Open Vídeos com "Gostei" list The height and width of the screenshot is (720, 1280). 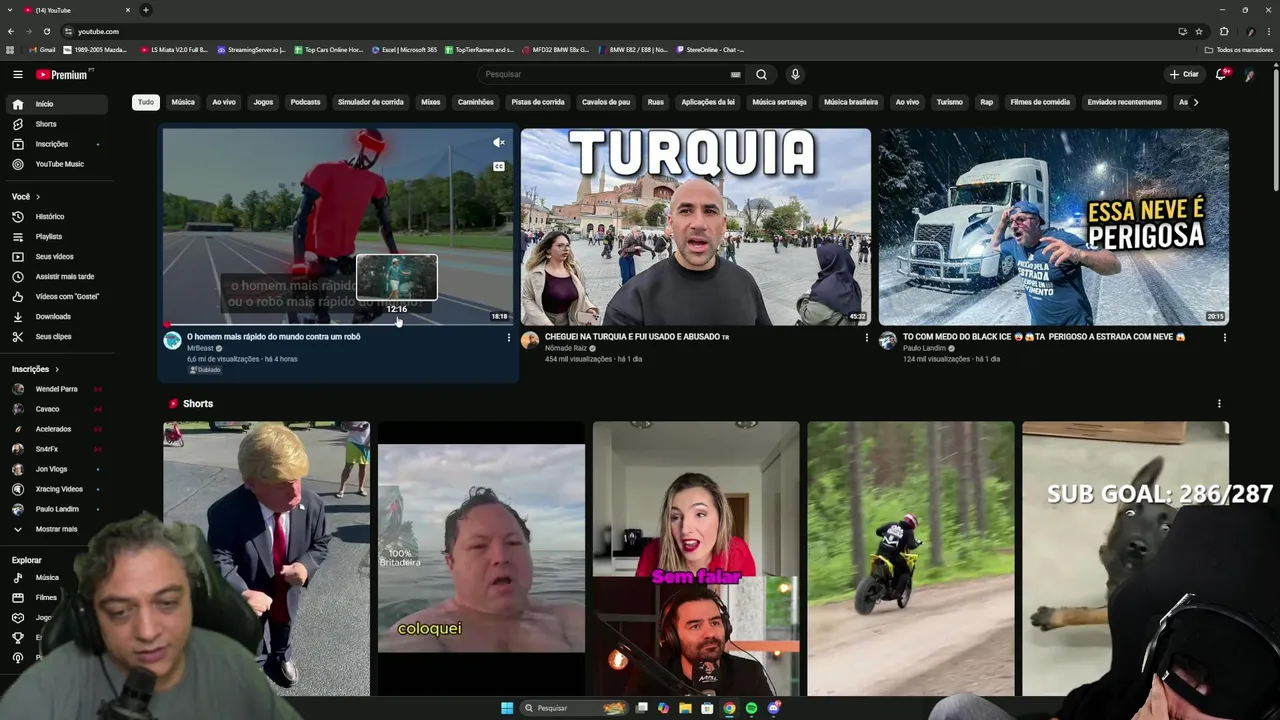point(57,296)
